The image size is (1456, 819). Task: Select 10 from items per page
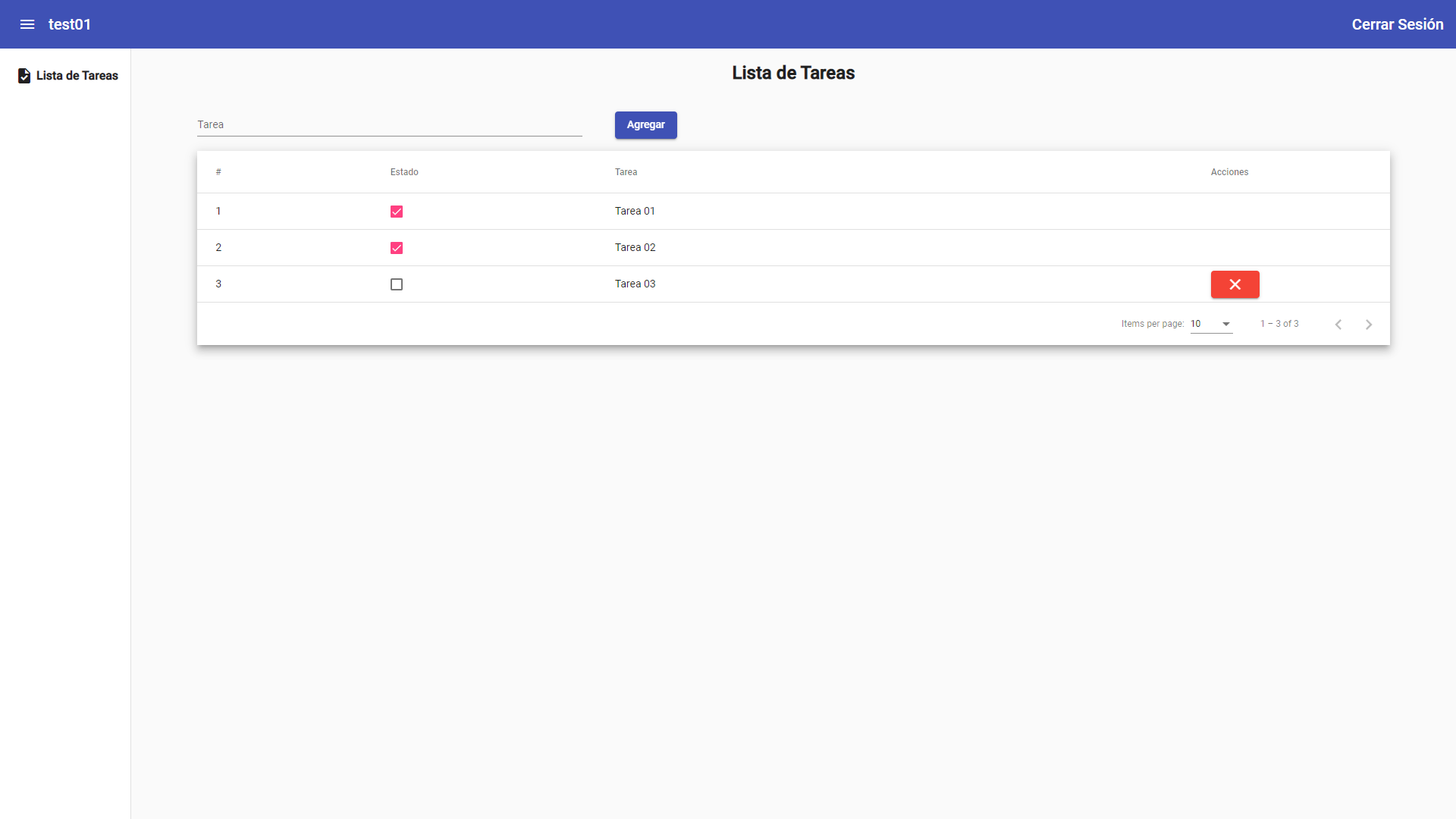click(x=1197, y=324)
